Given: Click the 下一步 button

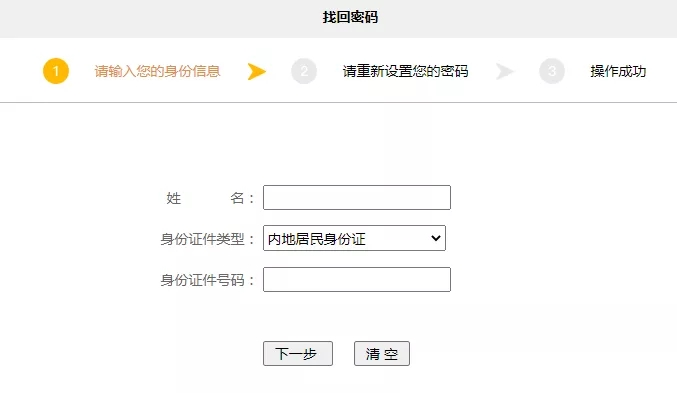Looking at the screenshot, I should pos(297,354).
